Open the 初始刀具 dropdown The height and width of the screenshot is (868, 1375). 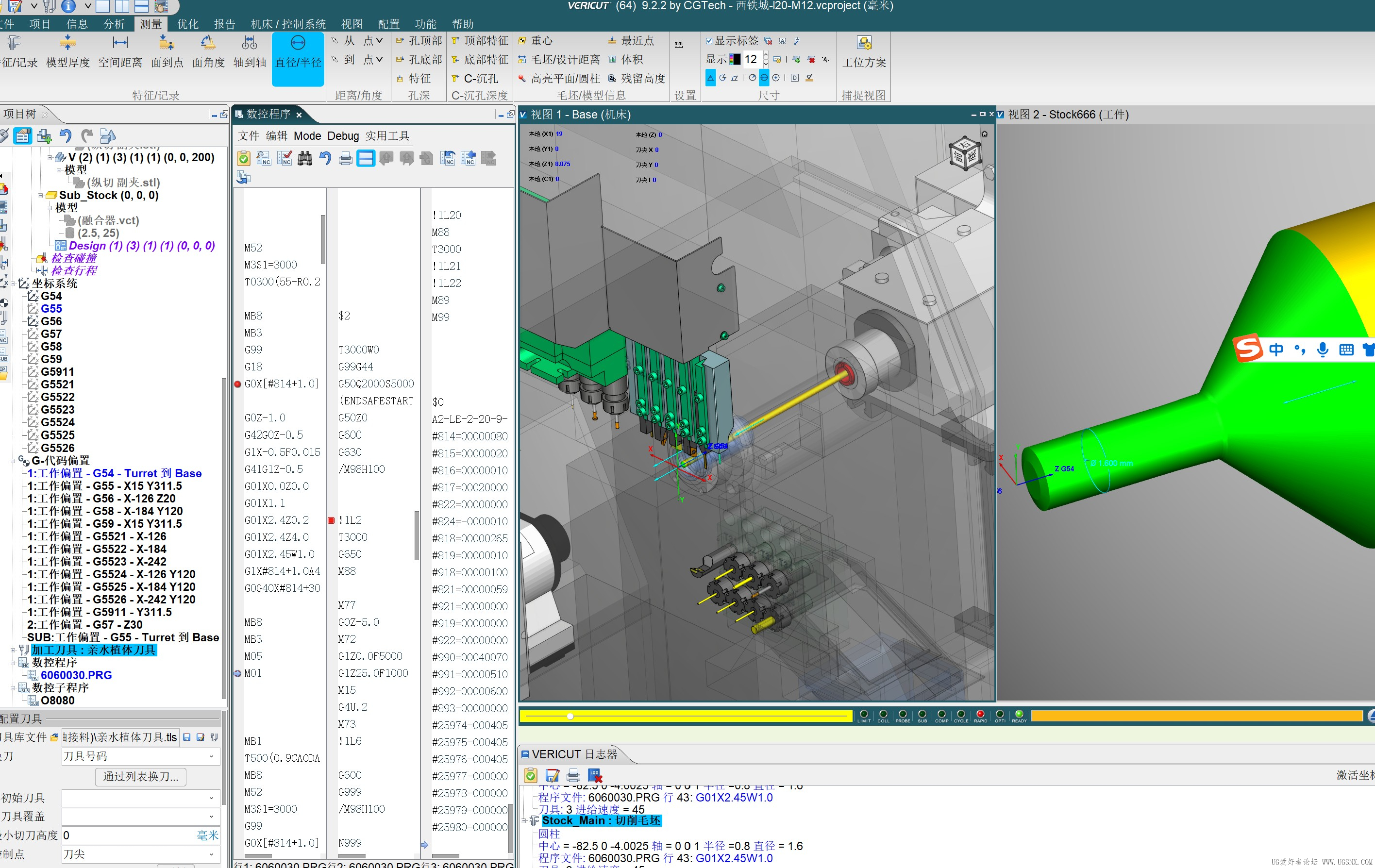[x=140, y=798]
